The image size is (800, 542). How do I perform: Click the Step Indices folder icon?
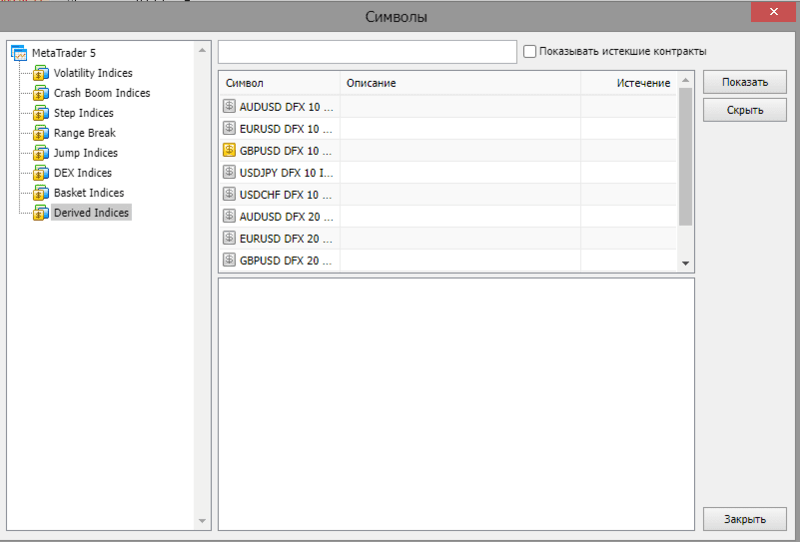coord(41,113)
